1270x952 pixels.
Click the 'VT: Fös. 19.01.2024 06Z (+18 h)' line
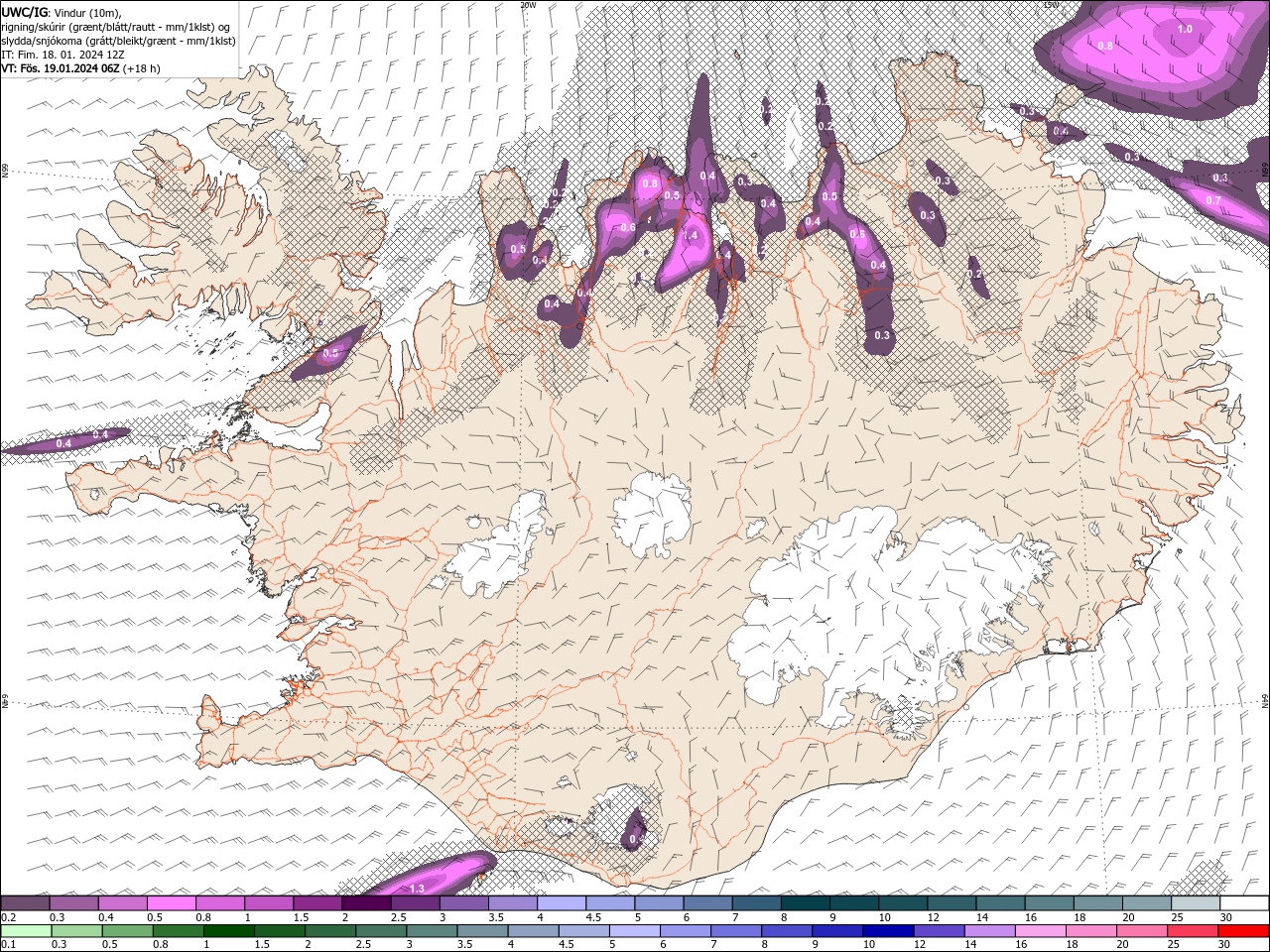pos(81,68)
